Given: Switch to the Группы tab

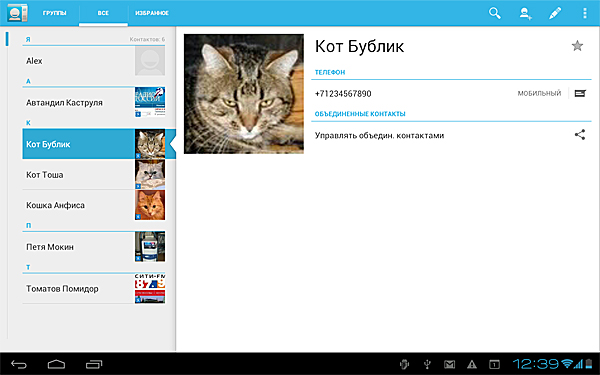Looking at the screenshot, I should (54, 13).
